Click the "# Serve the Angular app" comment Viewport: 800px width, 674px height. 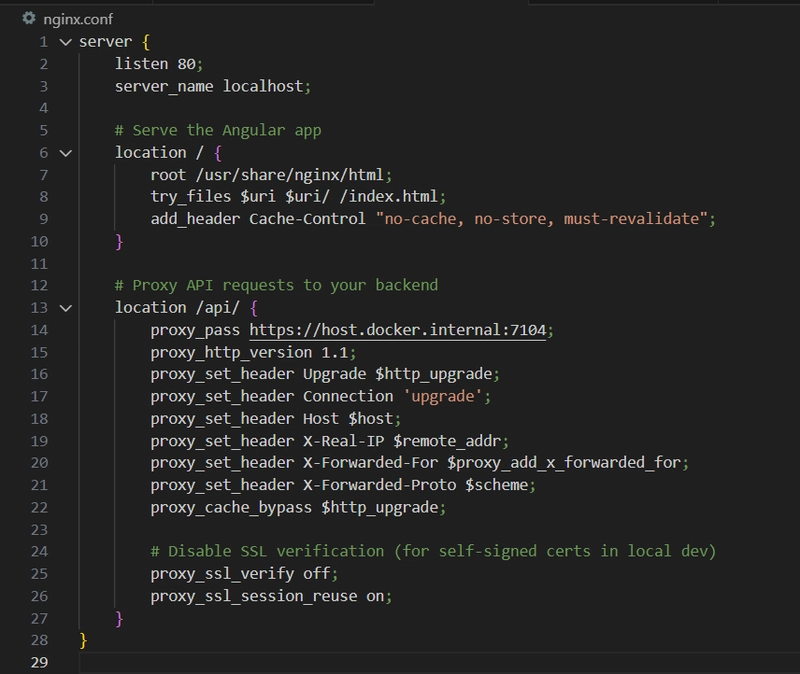point(217,131)
